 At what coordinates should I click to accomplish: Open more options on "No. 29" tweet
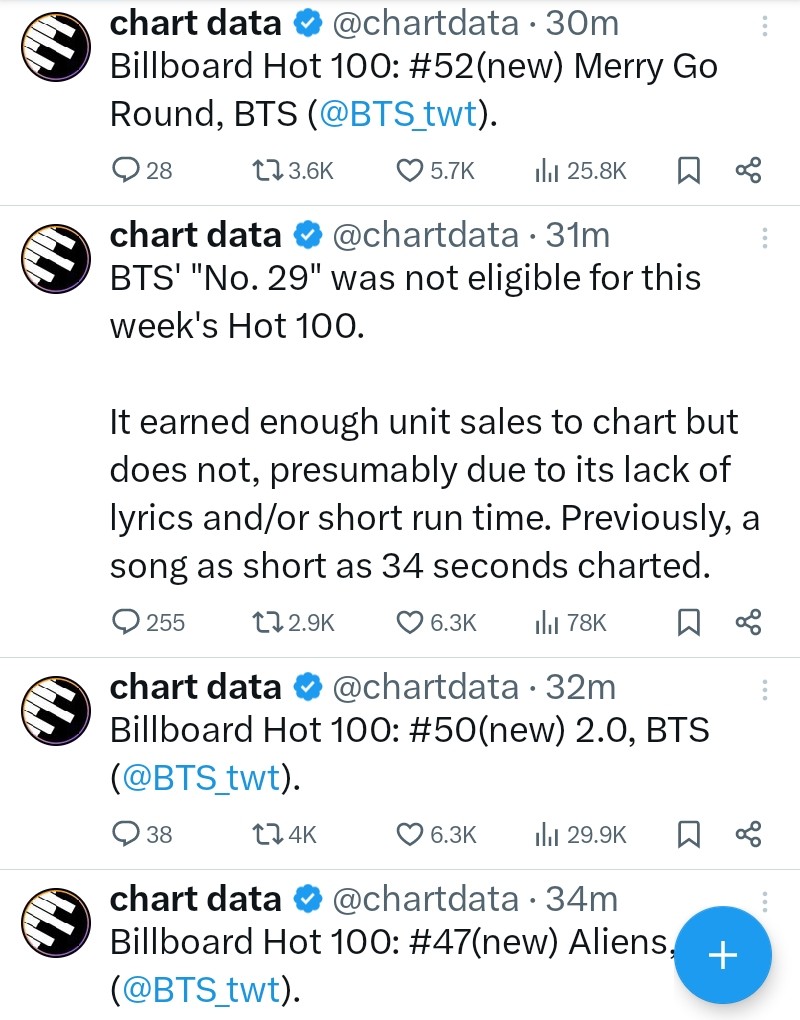tap(765, 237)
